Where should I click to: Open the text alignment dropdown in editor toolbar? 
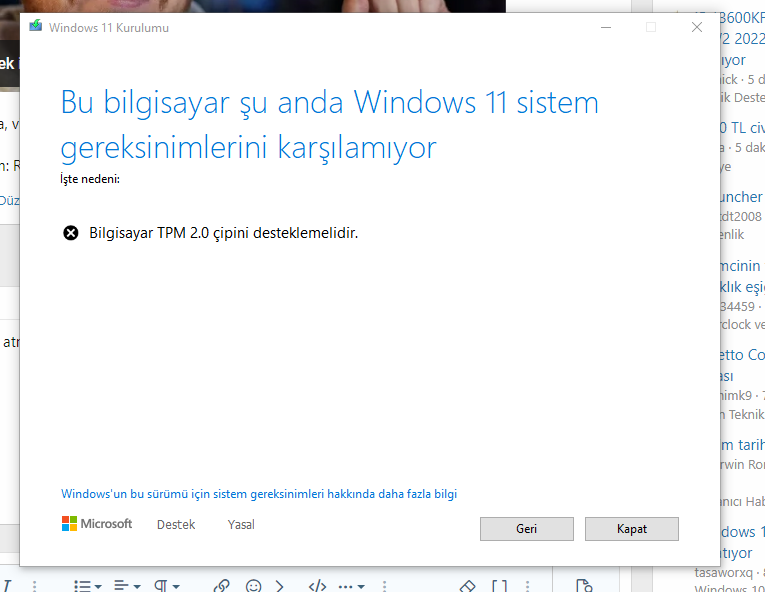coord(127,586)
